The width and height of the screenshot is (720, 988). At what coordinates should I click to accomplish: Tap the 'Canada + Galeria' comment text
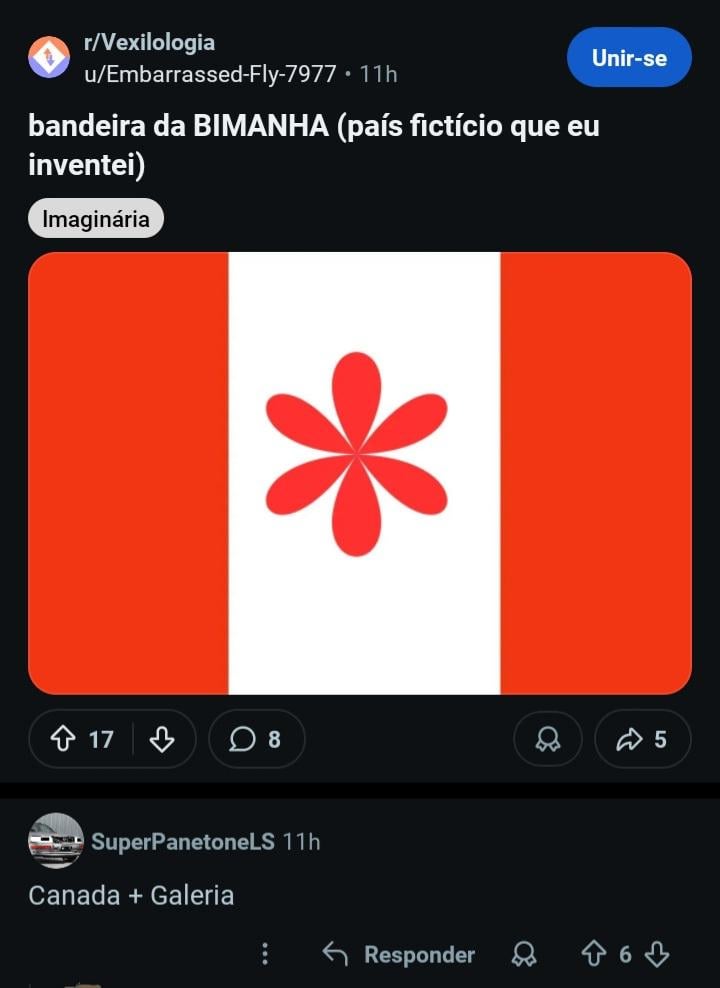[131, 895]
